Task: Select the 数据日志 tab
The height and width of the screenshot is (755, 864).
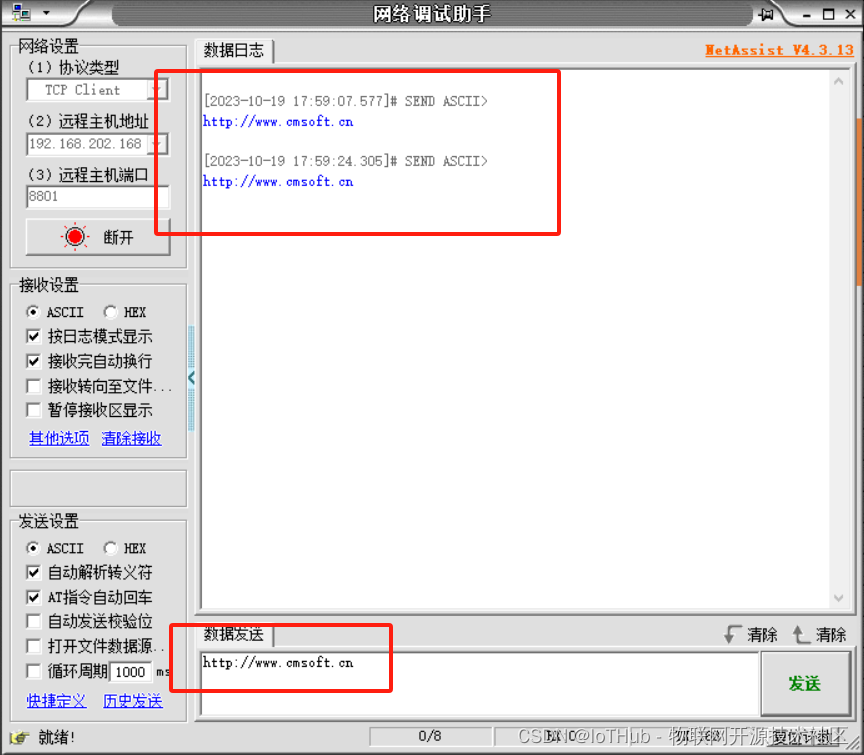Action: click(x=234, y=51)
